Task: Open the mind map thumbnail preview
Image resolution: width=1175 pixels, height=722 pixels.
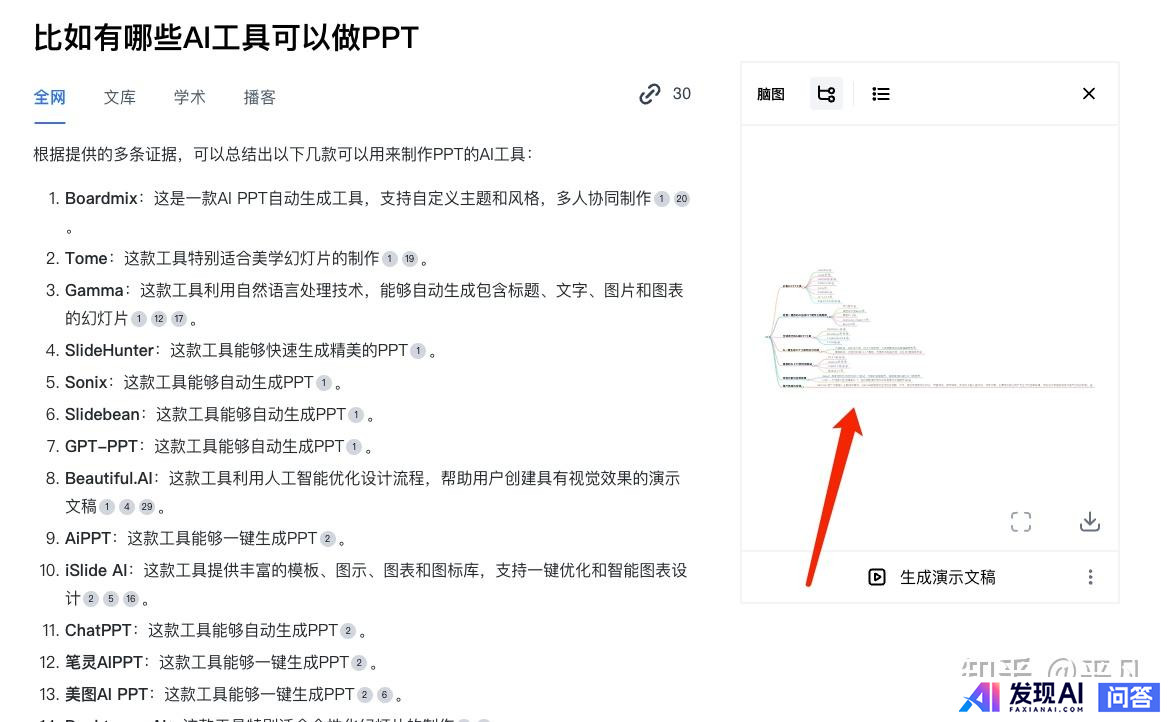Action: [x=929, y=330]
